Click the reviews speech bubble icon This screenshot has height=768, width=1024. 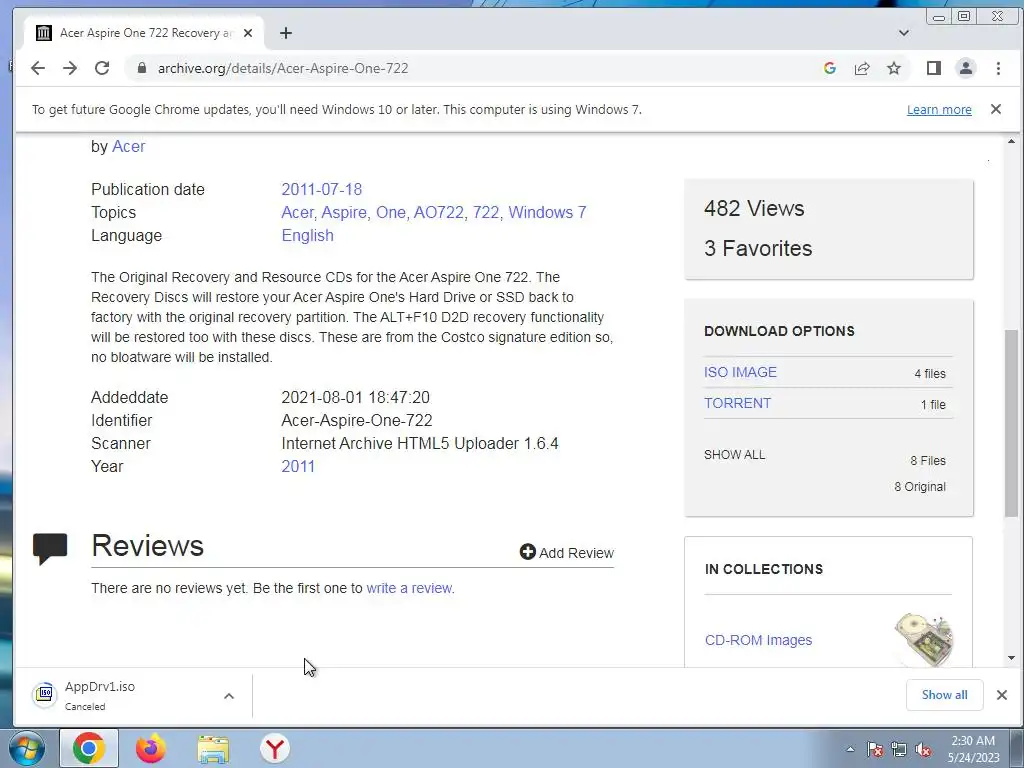click(50, 548)
